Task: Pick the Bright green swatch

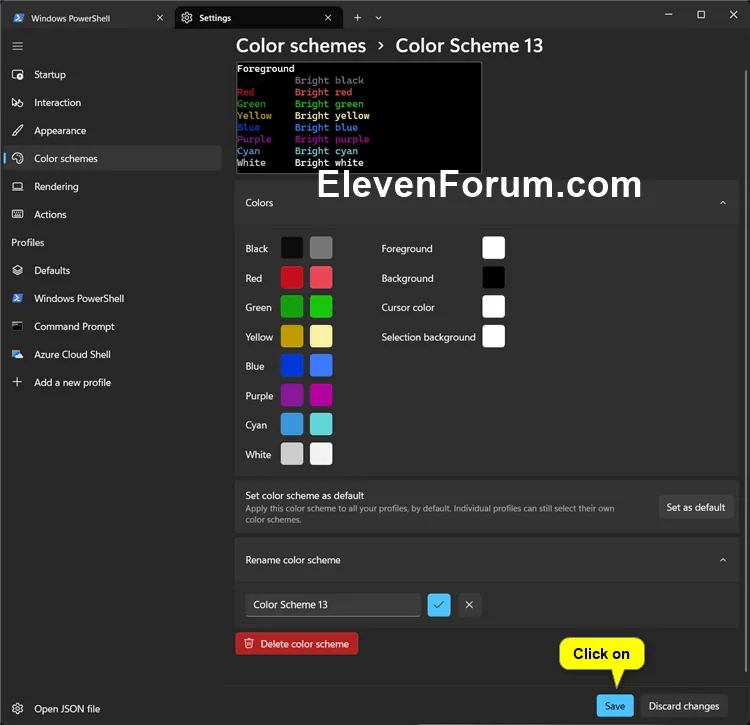Action: 321,307
